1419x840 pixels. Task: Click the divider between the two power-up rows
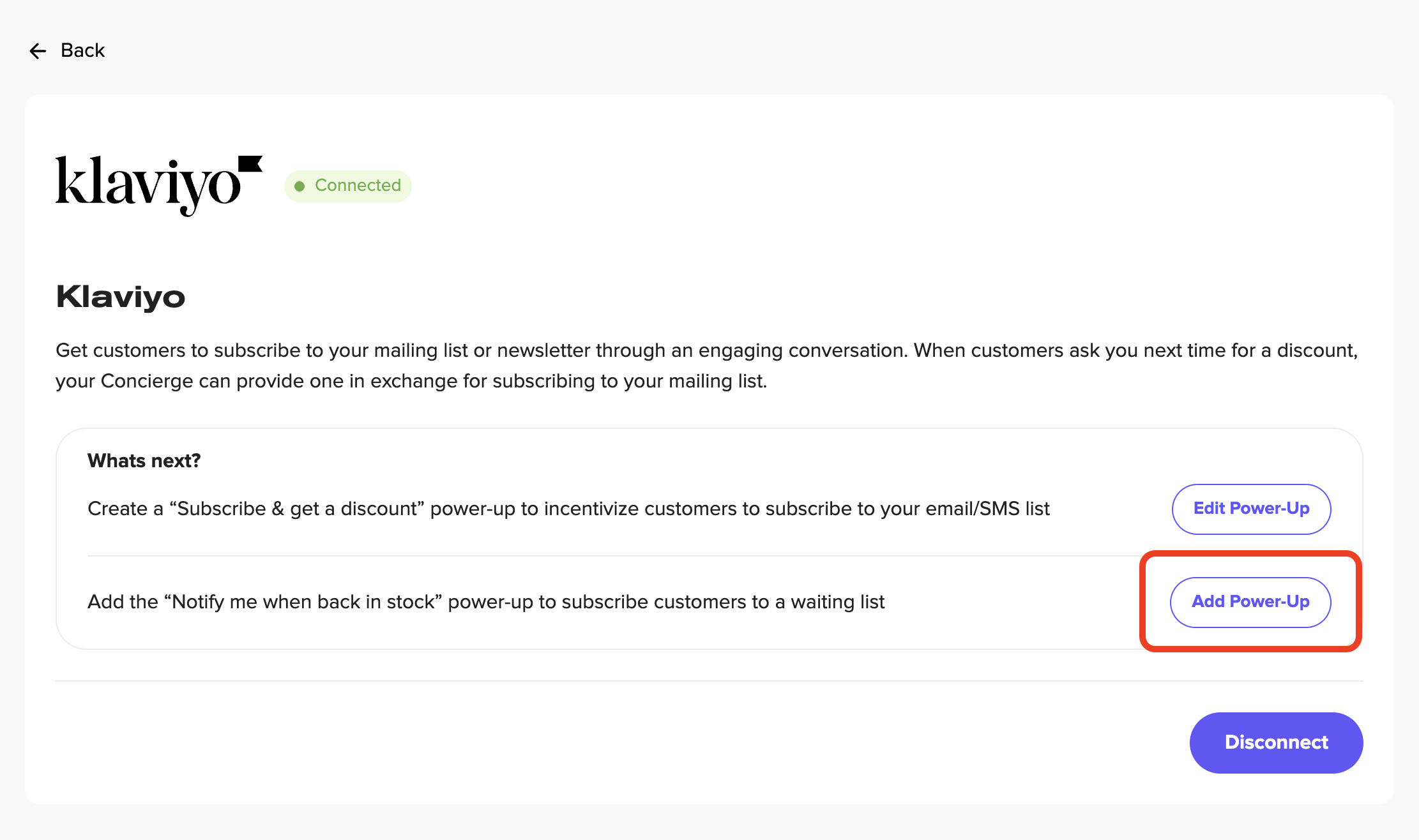tap(614, 556)
